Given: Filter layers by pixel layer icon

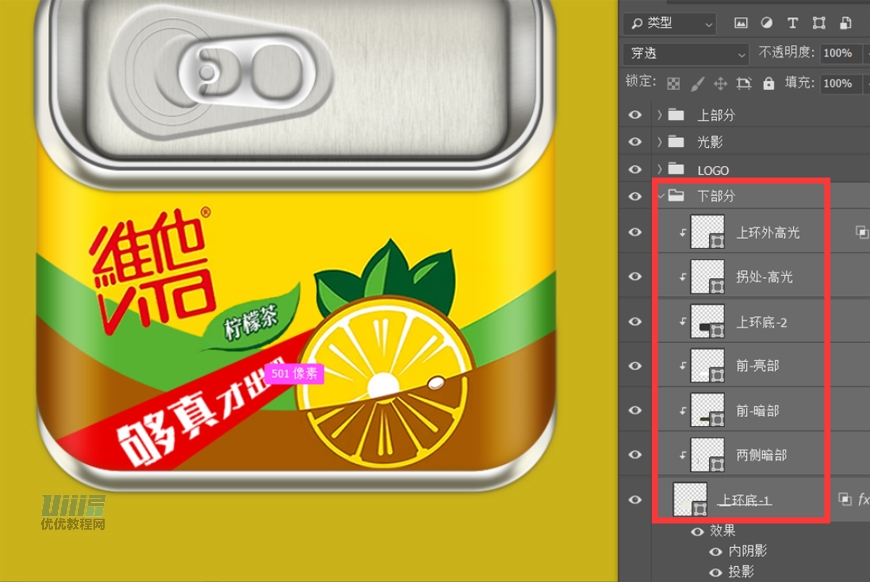Looking at the screenshot, I should [741, 23].
